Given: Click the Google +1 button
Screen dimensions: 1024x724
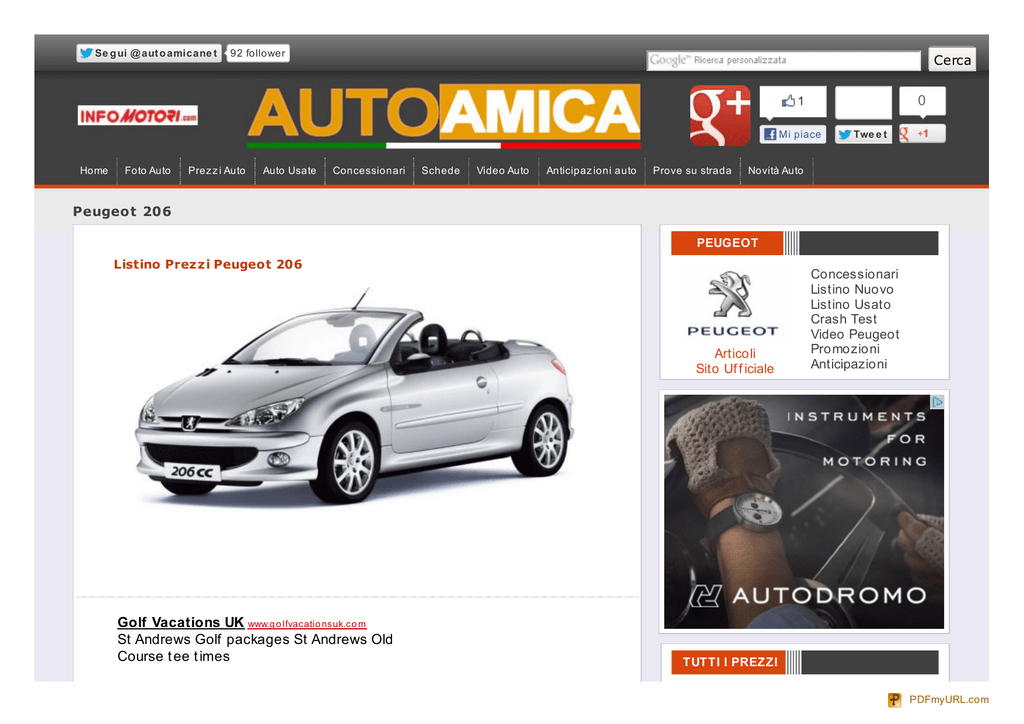Looking at the screenshot, I should [921, 133].
